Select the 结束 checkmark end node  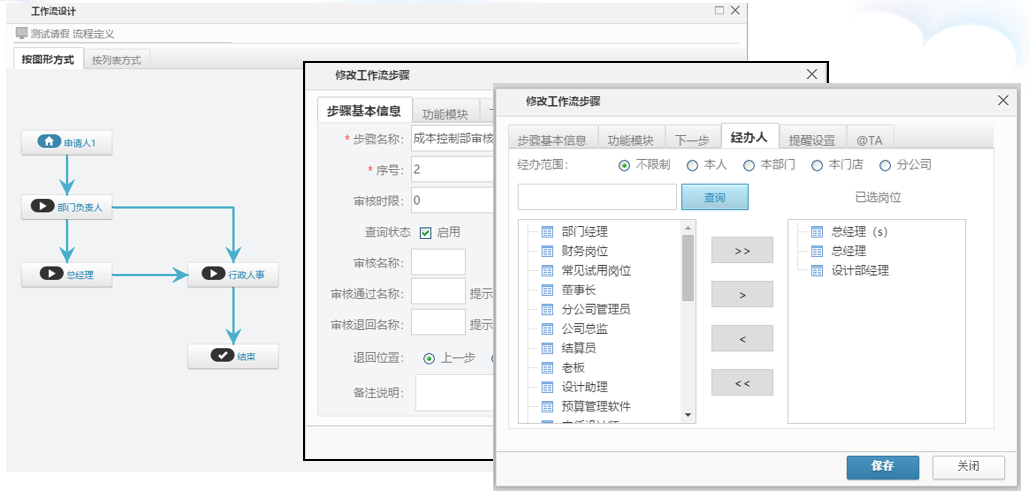pyautogui.click(x=232, y=356)
